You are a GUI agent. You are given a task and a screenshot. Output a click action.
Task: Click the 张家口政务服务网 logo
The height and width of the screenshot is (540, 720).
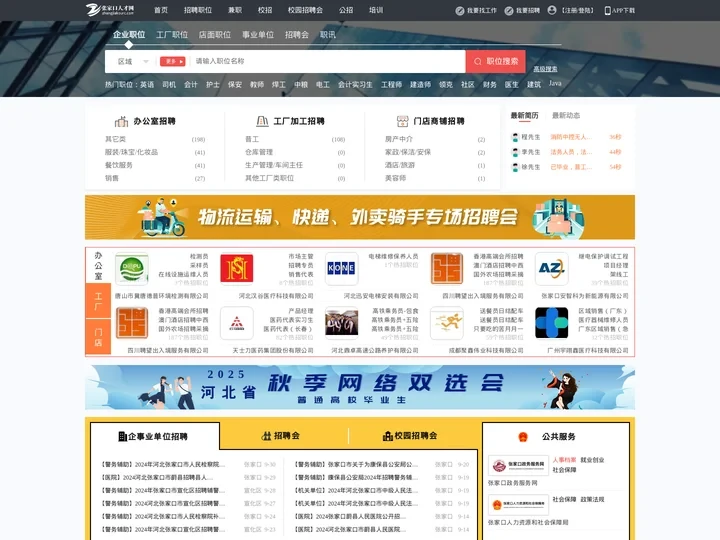[x=518, y=466]
